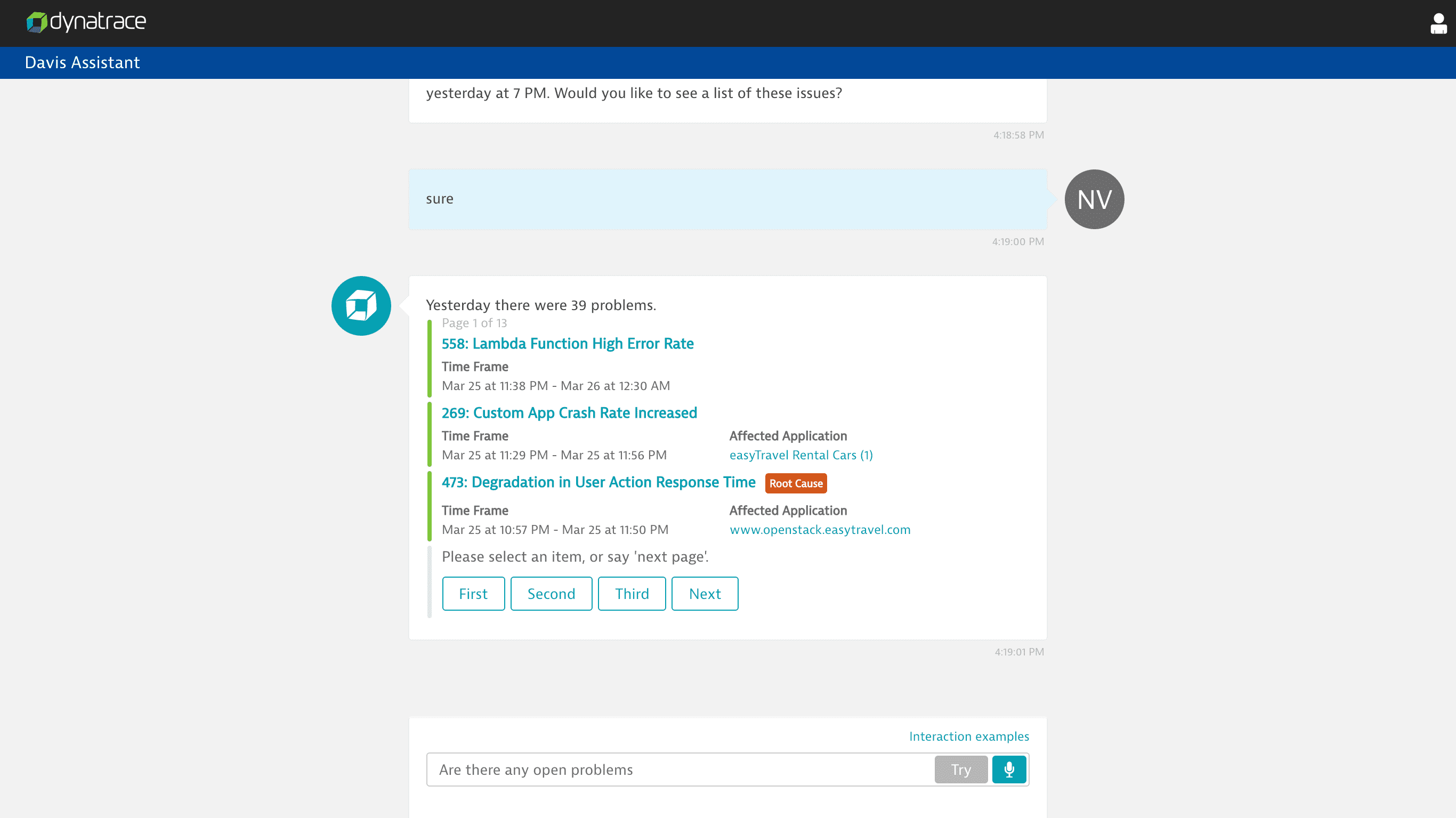
Task: Open problem 473 Degradation in User Action Response Time
Action: click(598, 482)
